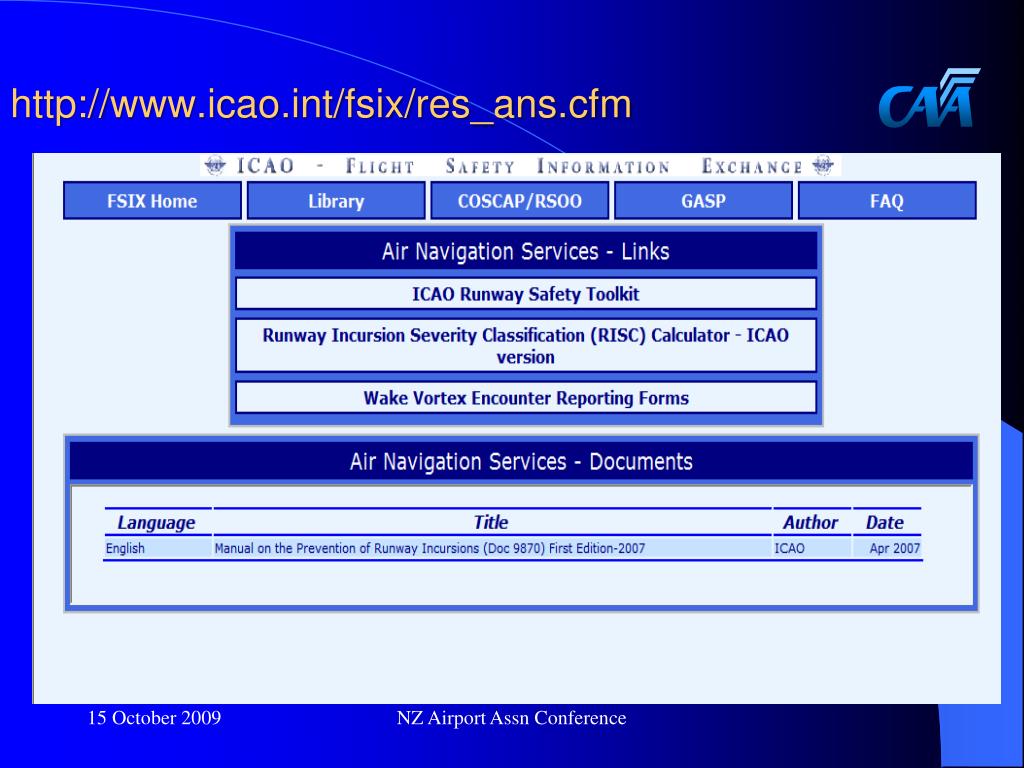Click the ICAO emblem right of Exchange
Image resolution: width=1024 pixels, height=768 pixels.
(823, 165)
